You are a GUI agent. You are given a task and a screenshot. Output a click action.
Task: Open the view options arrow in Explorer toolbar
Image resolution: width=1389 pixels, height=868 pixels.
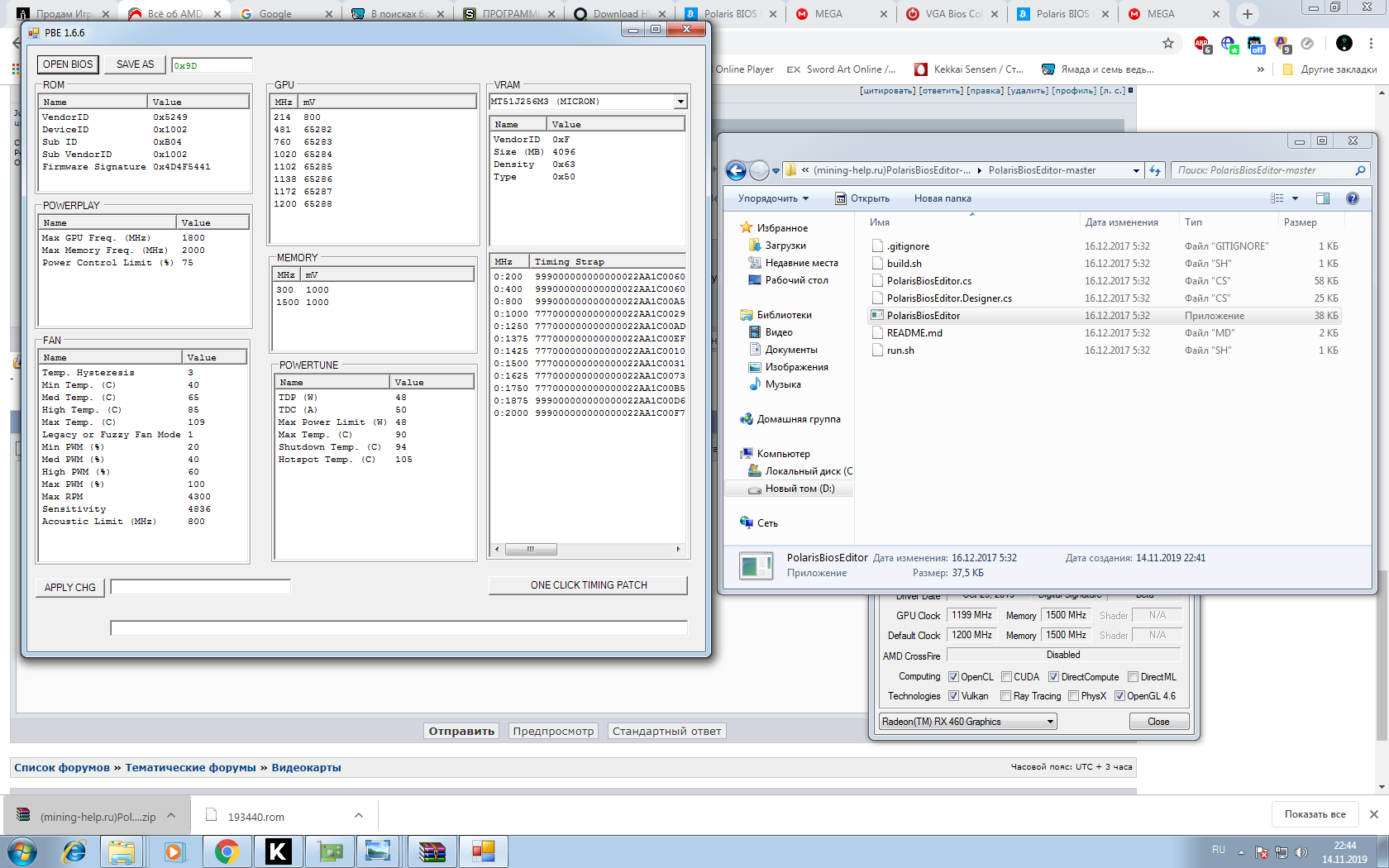coord(1295,198)
